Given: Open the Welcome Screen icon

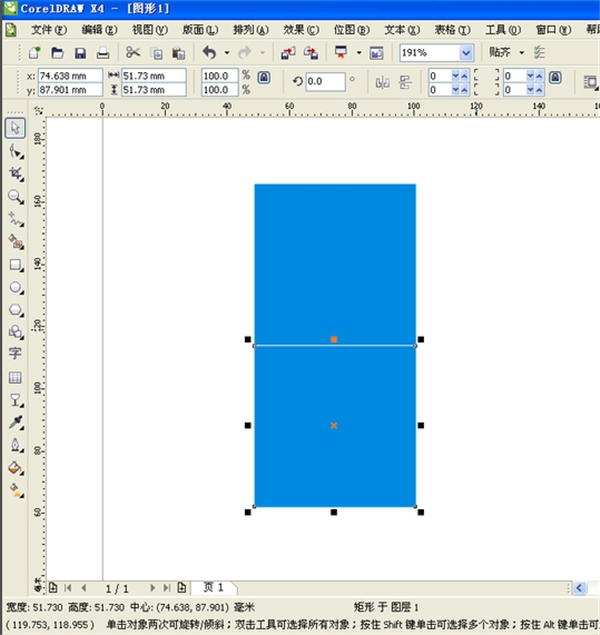Looking at the screenshot, I should [377, 53].
